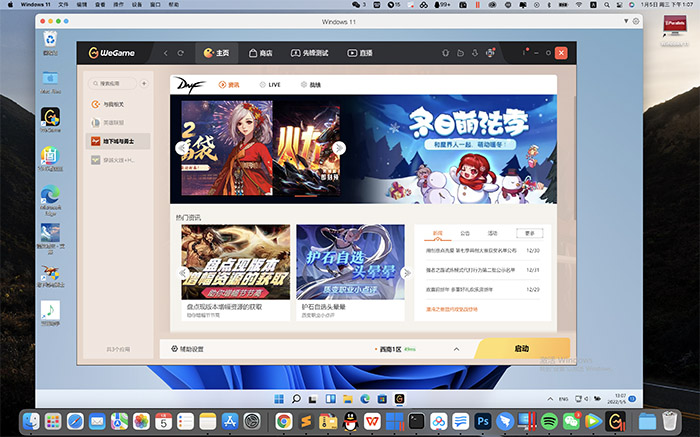Viewport: 700px width, 437px height.
Task: Open the WeGame menu icon with red dot
Action: [x=525, y=52]
